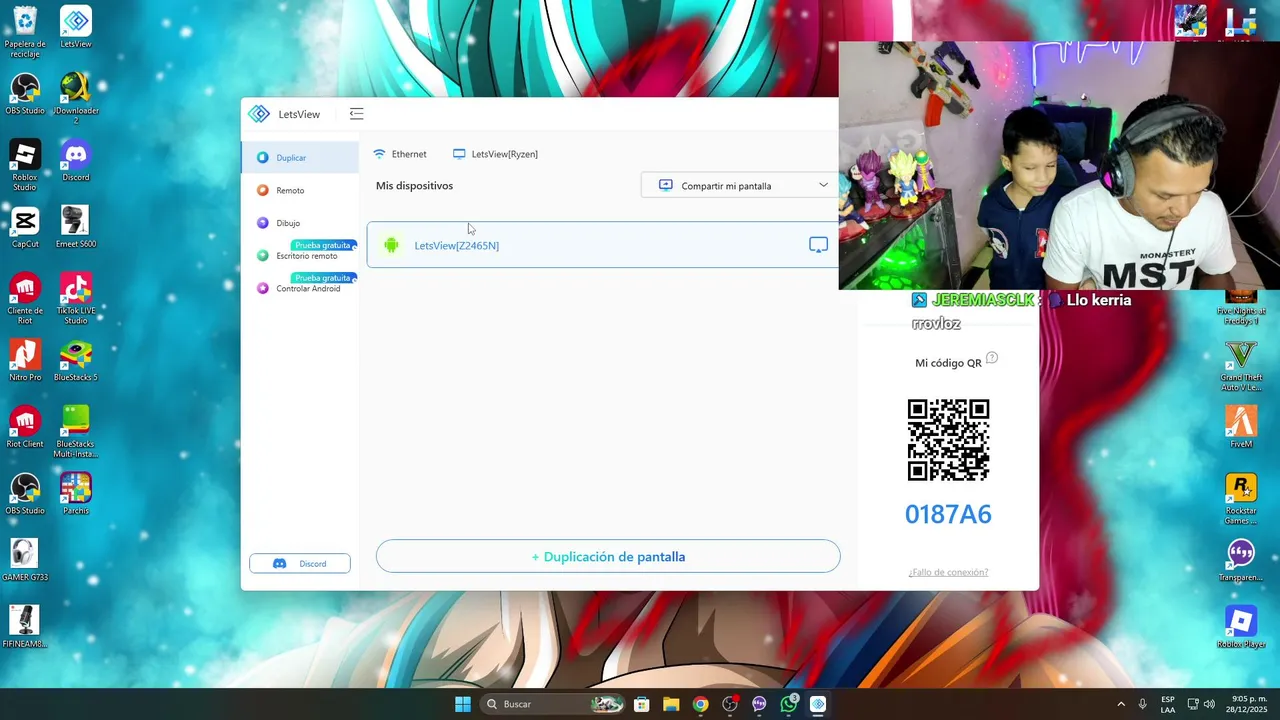Select the LetsView[Z2465N] device row
Image resolution: width=1280 pixels, height=720 pixels.
tap(602, 245)
